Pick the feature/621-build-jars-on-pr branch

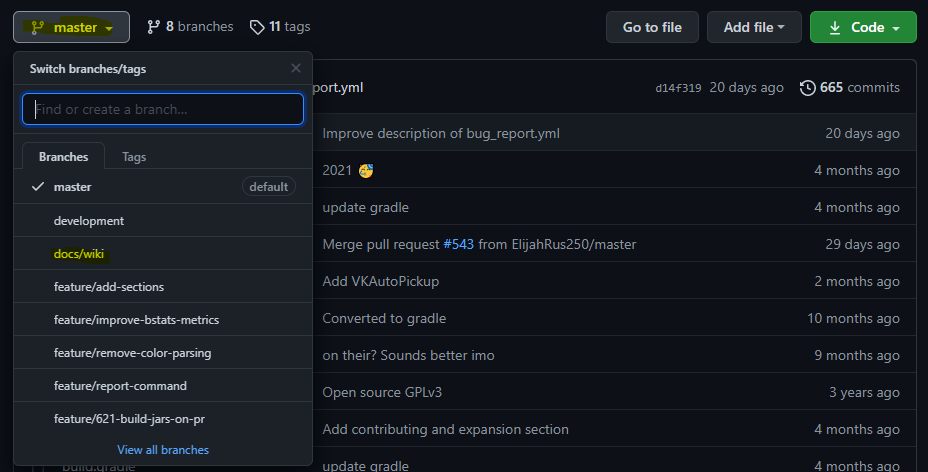point(163,419)
